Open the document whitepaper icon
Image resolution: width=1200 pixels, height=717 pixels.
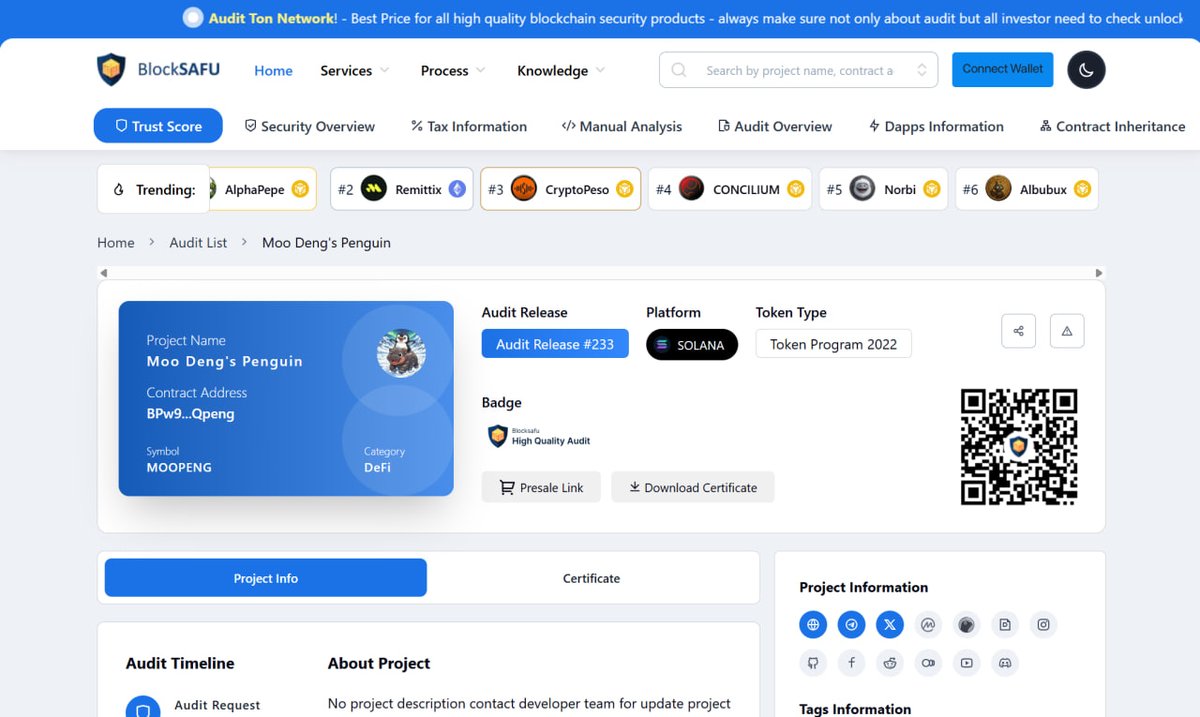point(1005,625)
